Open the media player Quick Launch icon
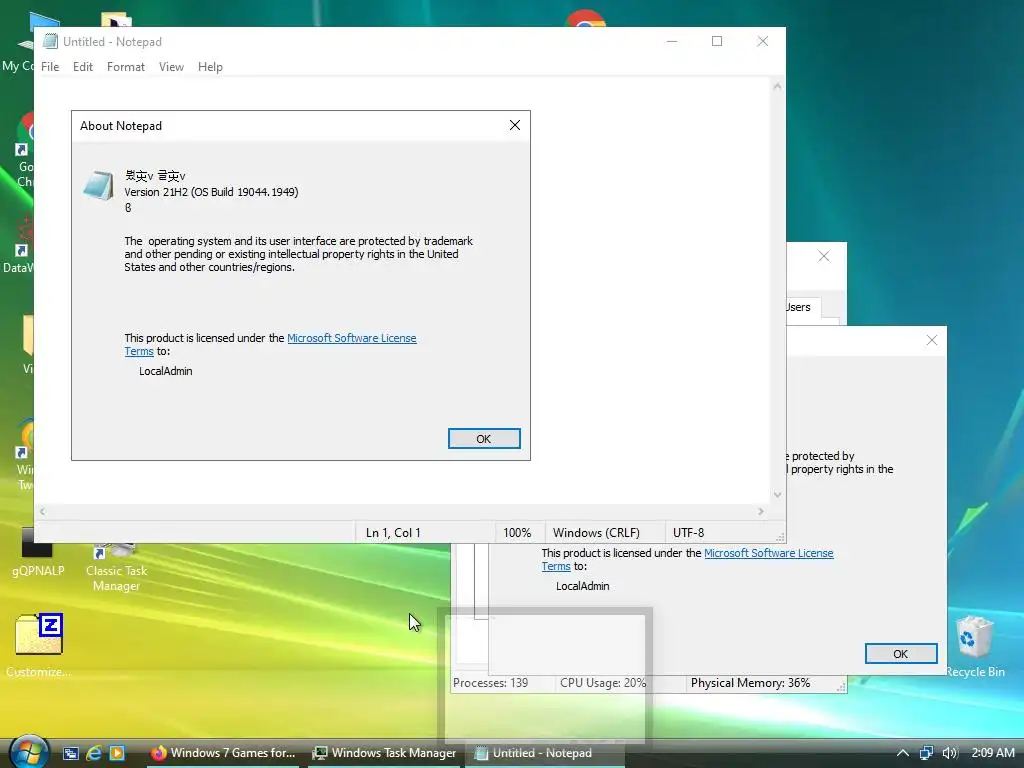This screenshot has width=1024, height=768. (117, 753)
